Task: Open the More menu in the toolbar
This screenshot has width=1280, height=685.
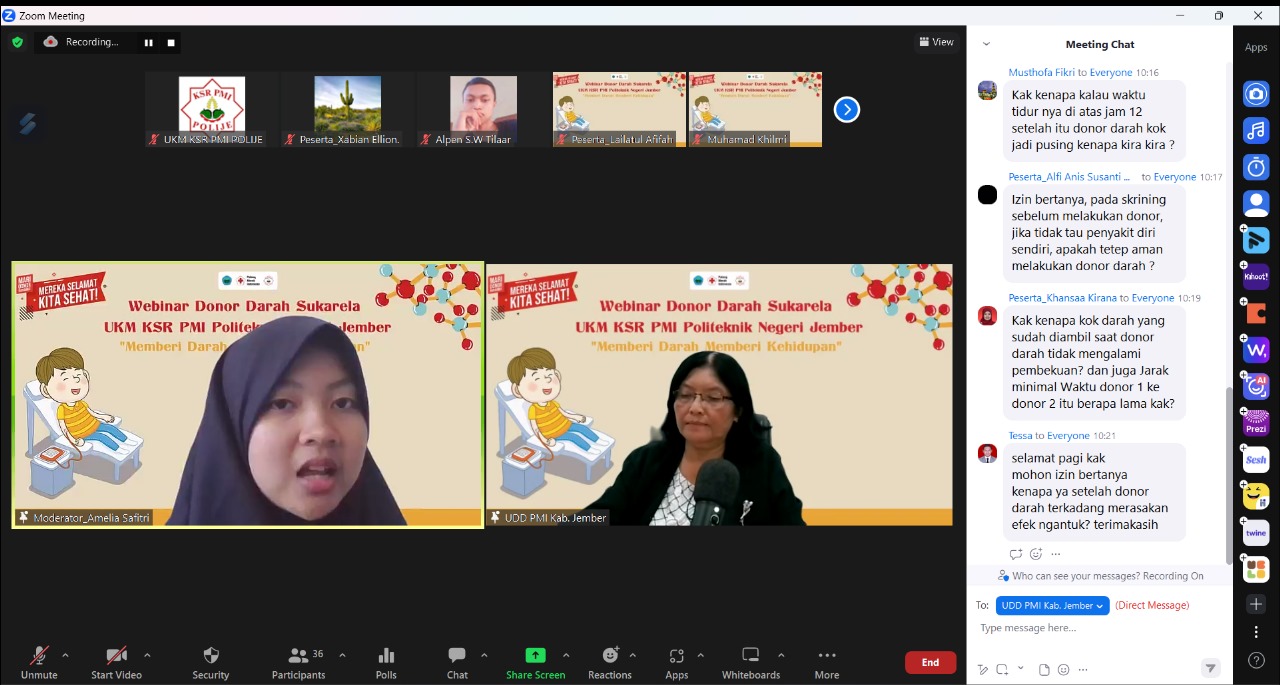Action: tap(826, 661)
